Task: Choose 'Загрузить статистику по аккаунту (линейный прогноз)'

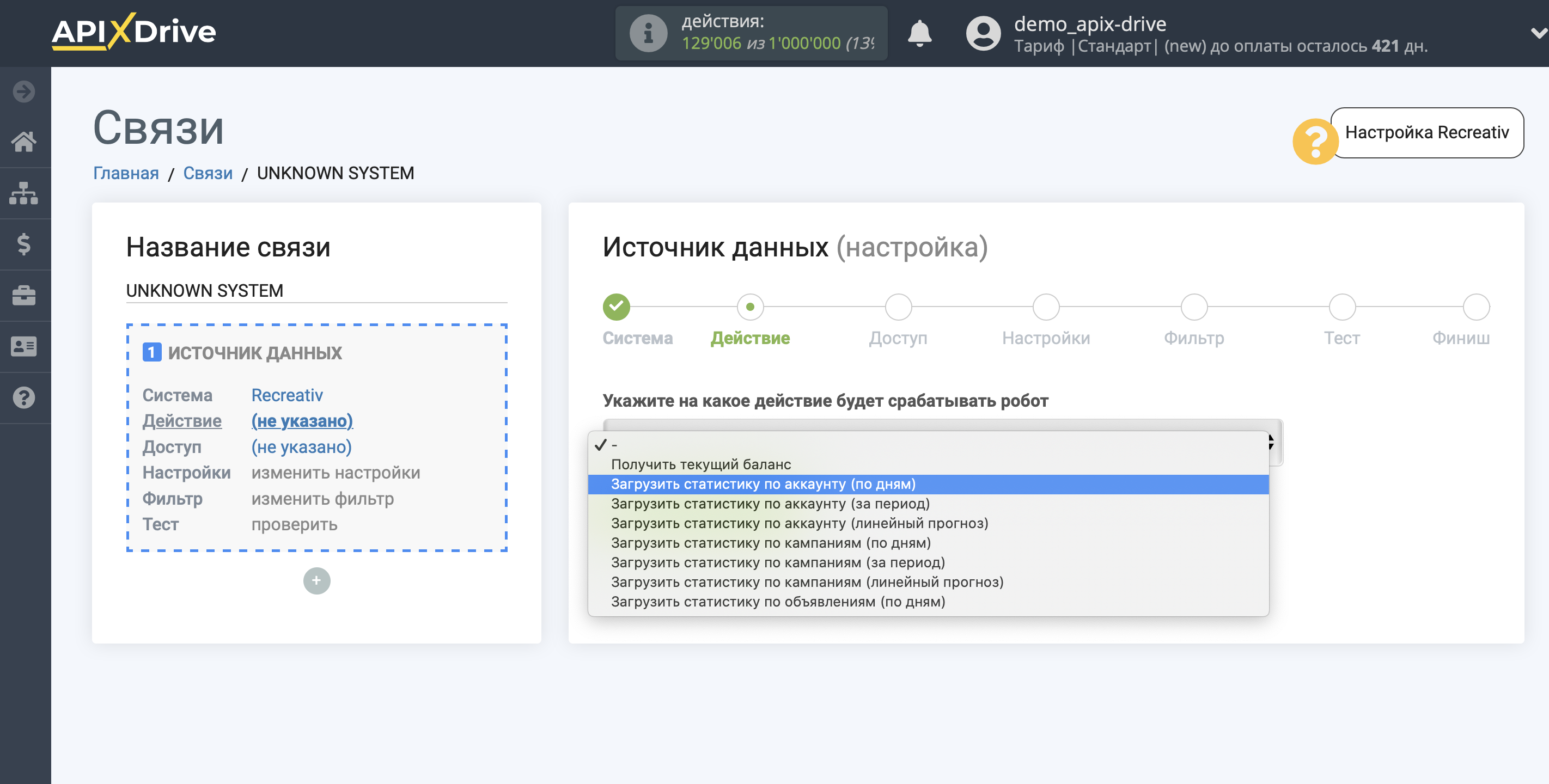Action: click(928, 523)
